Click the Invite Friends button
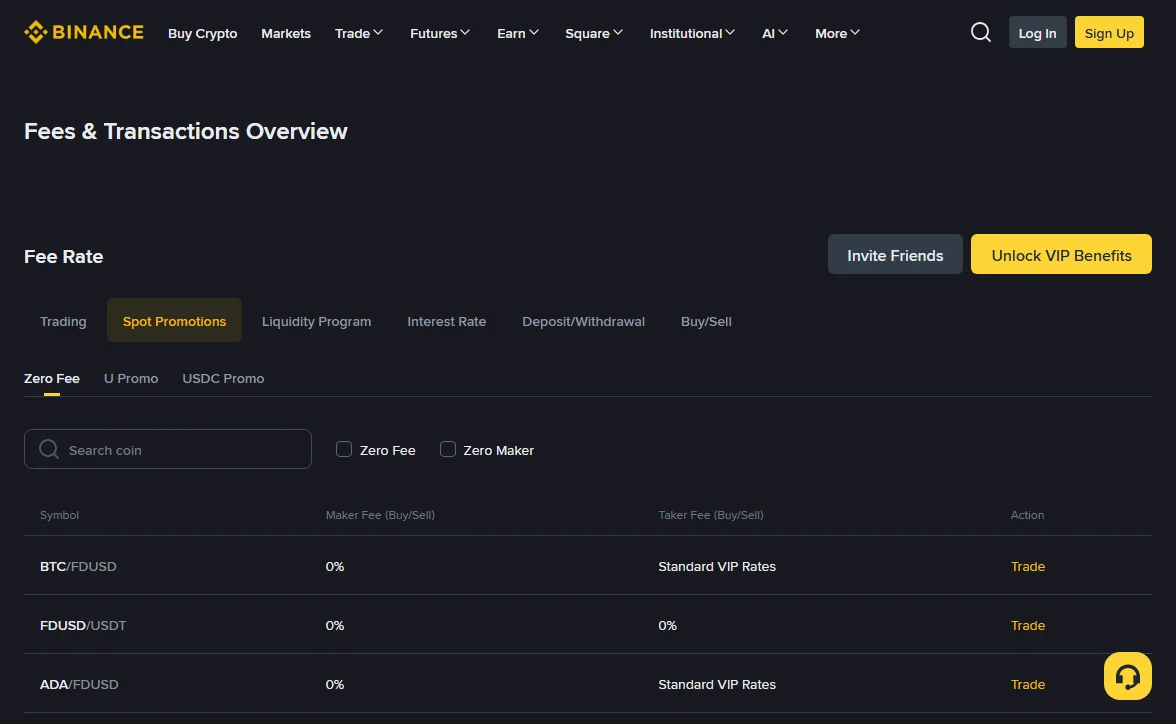Viewport: 1176px width, 724px height. (x=895, y=254)
